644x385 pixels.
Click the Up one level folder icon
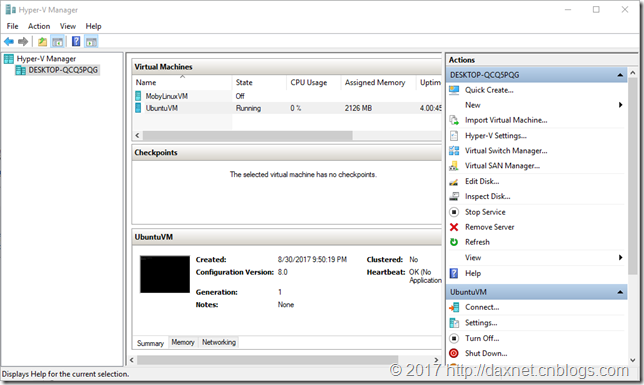[42, 41]
